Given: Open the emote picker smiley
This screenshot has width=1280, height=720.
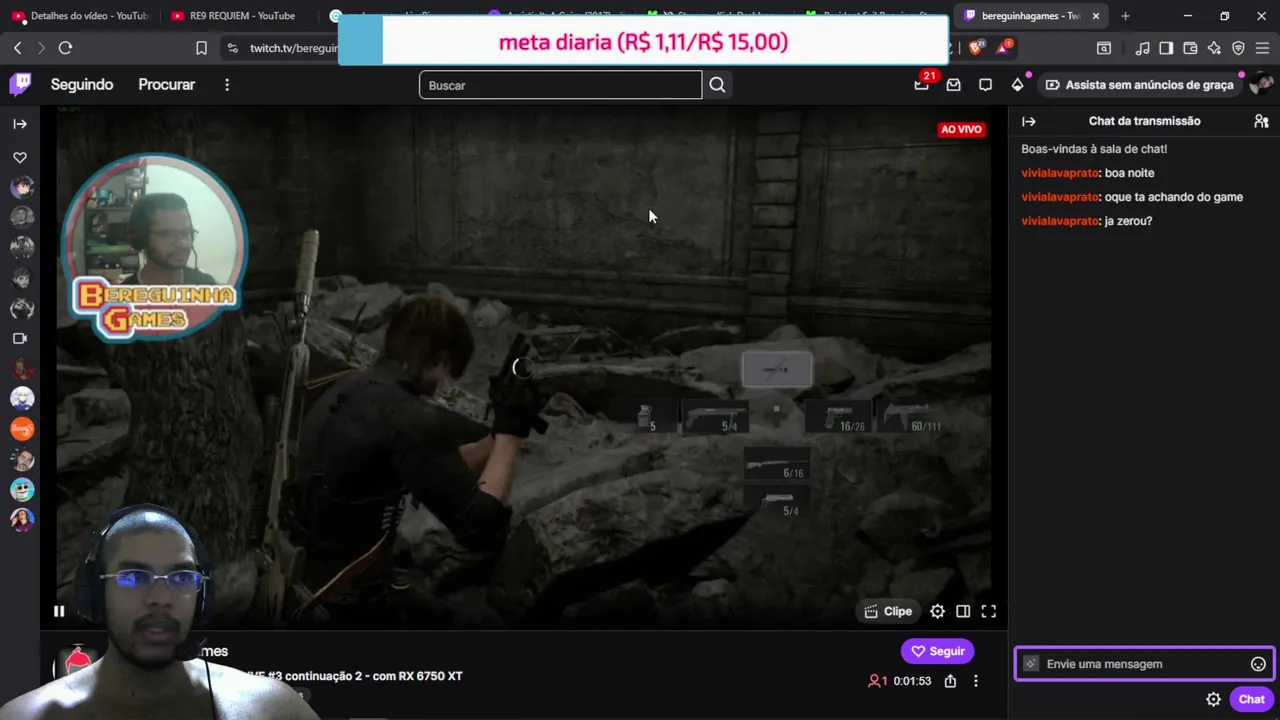Looking at the screenshot, I should tap(1258, 664).
